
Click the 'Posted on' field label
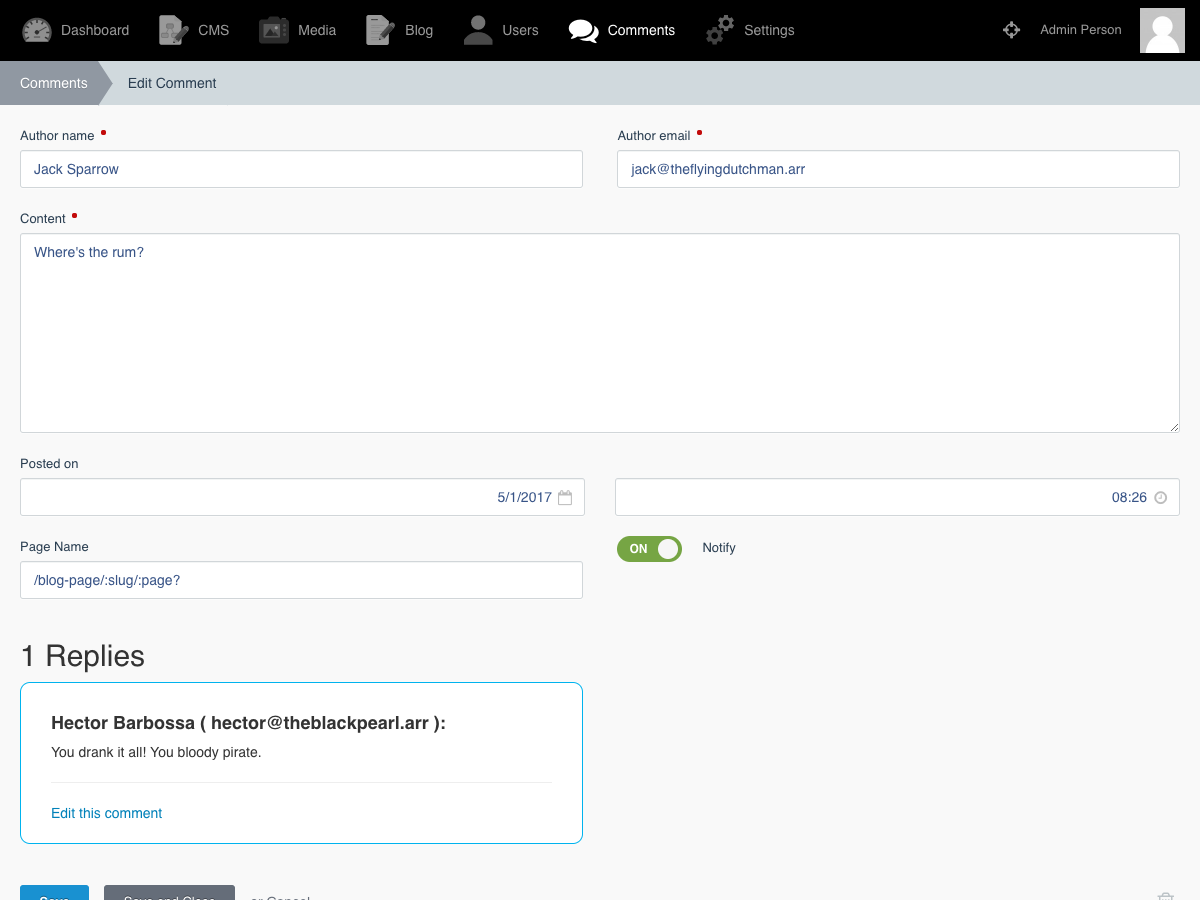tap(49, 464)
